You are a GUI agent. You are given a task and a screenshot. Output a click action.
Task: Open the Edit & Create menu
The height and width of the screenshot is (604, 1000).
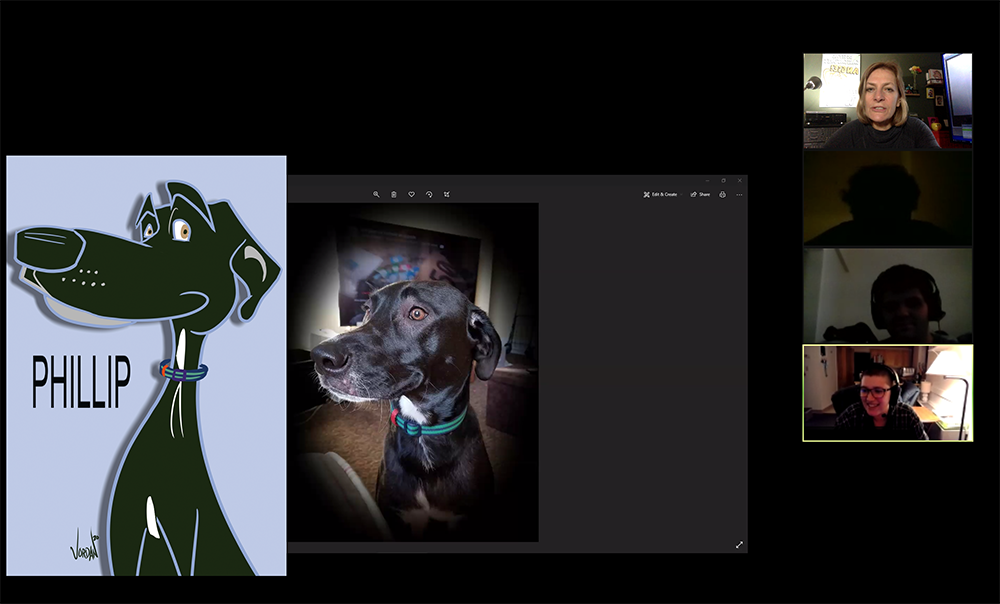click(x=660, y=194)
